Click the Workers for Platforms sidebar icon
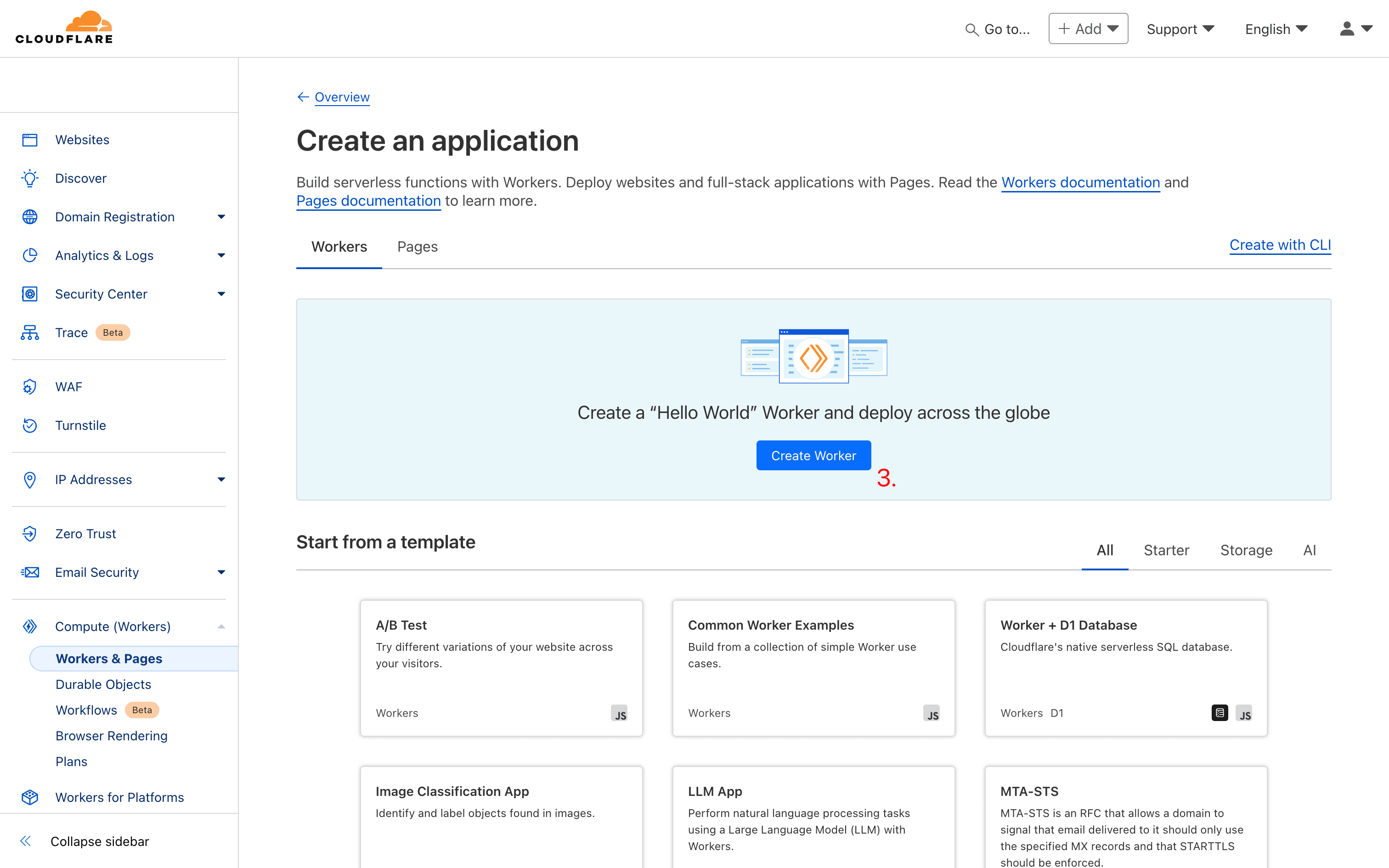 [30, 797]
